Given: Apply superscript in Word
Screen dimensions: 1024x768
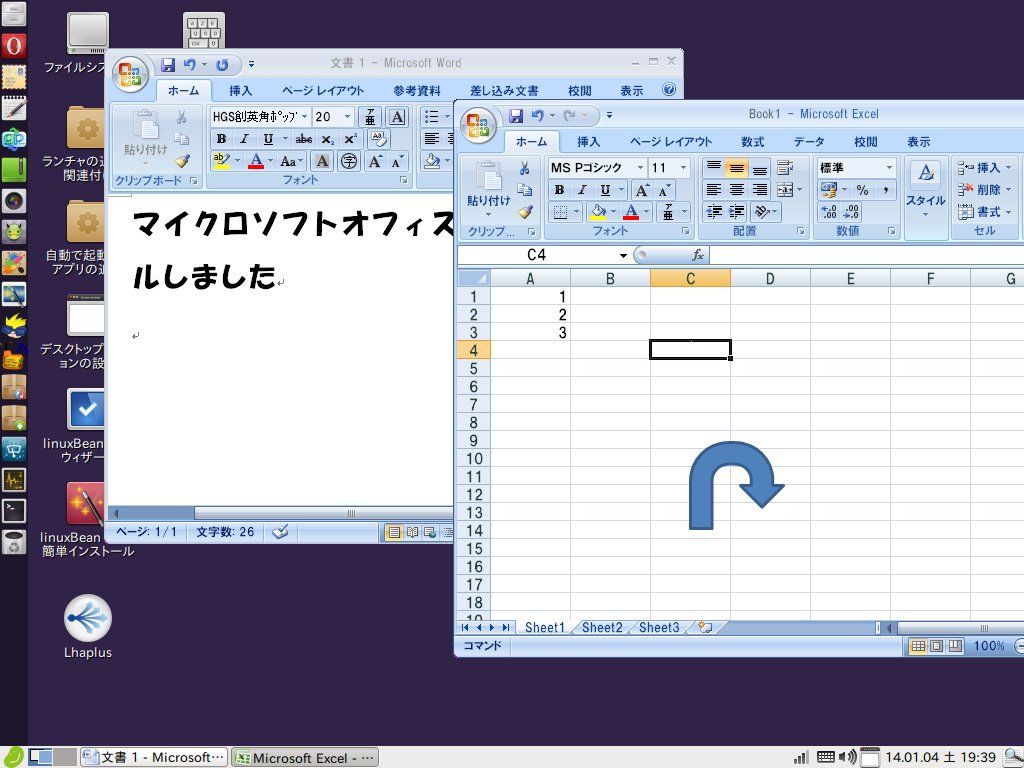Looking at the screenshot, I should (351, 139).
